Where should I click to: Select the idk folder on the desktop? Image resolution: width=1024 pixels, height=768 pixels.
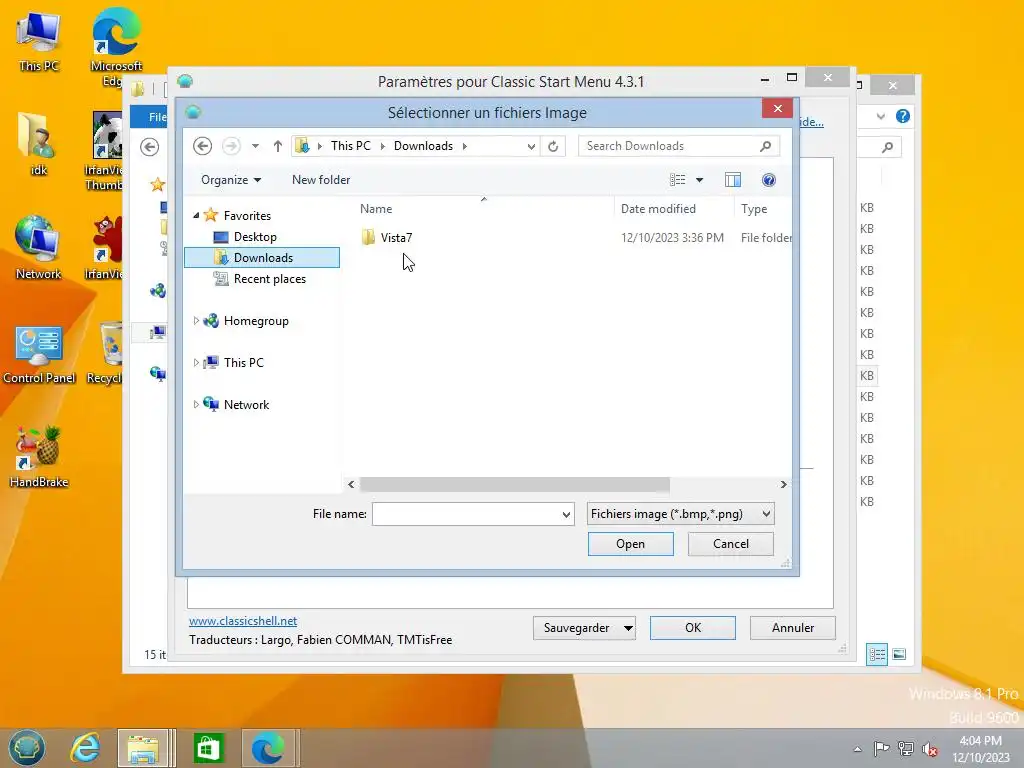[37, 144]
